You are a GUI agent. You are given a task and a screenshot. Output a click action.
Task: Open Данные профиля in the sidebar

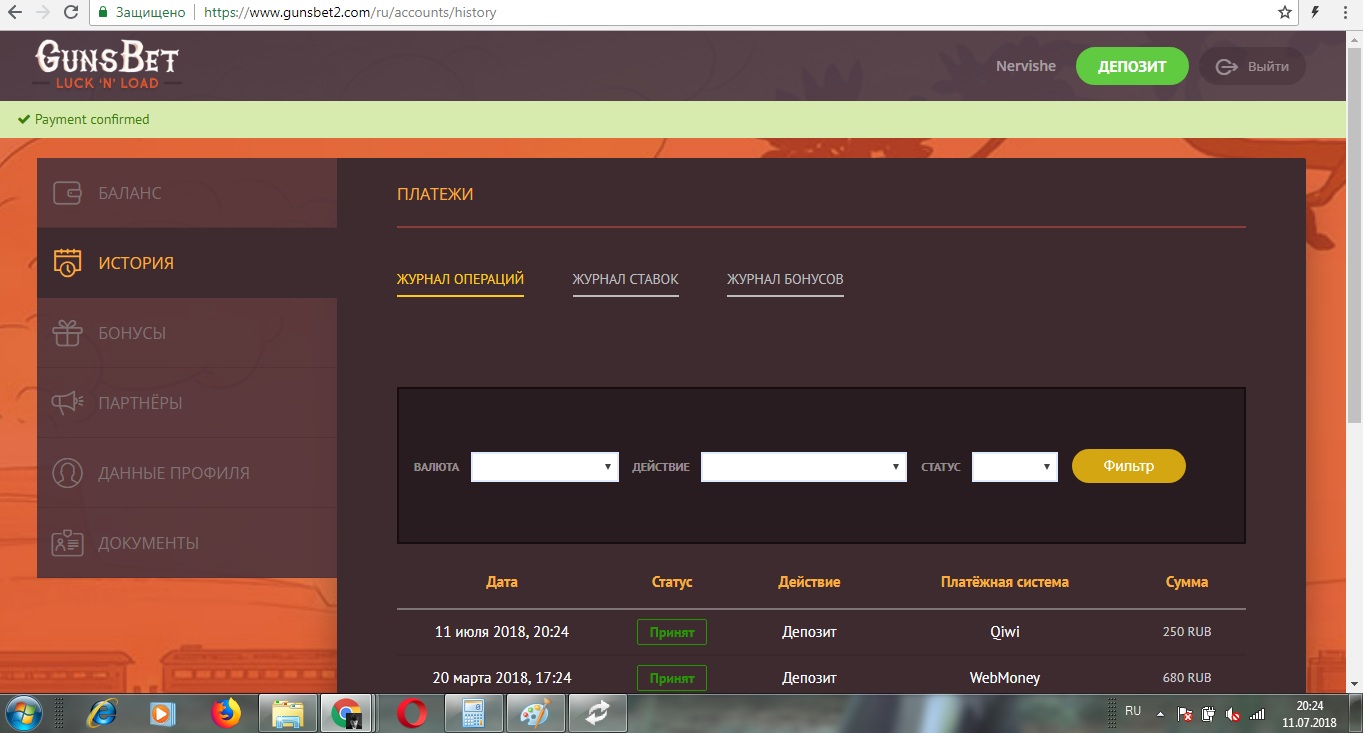tap(187, 473)
